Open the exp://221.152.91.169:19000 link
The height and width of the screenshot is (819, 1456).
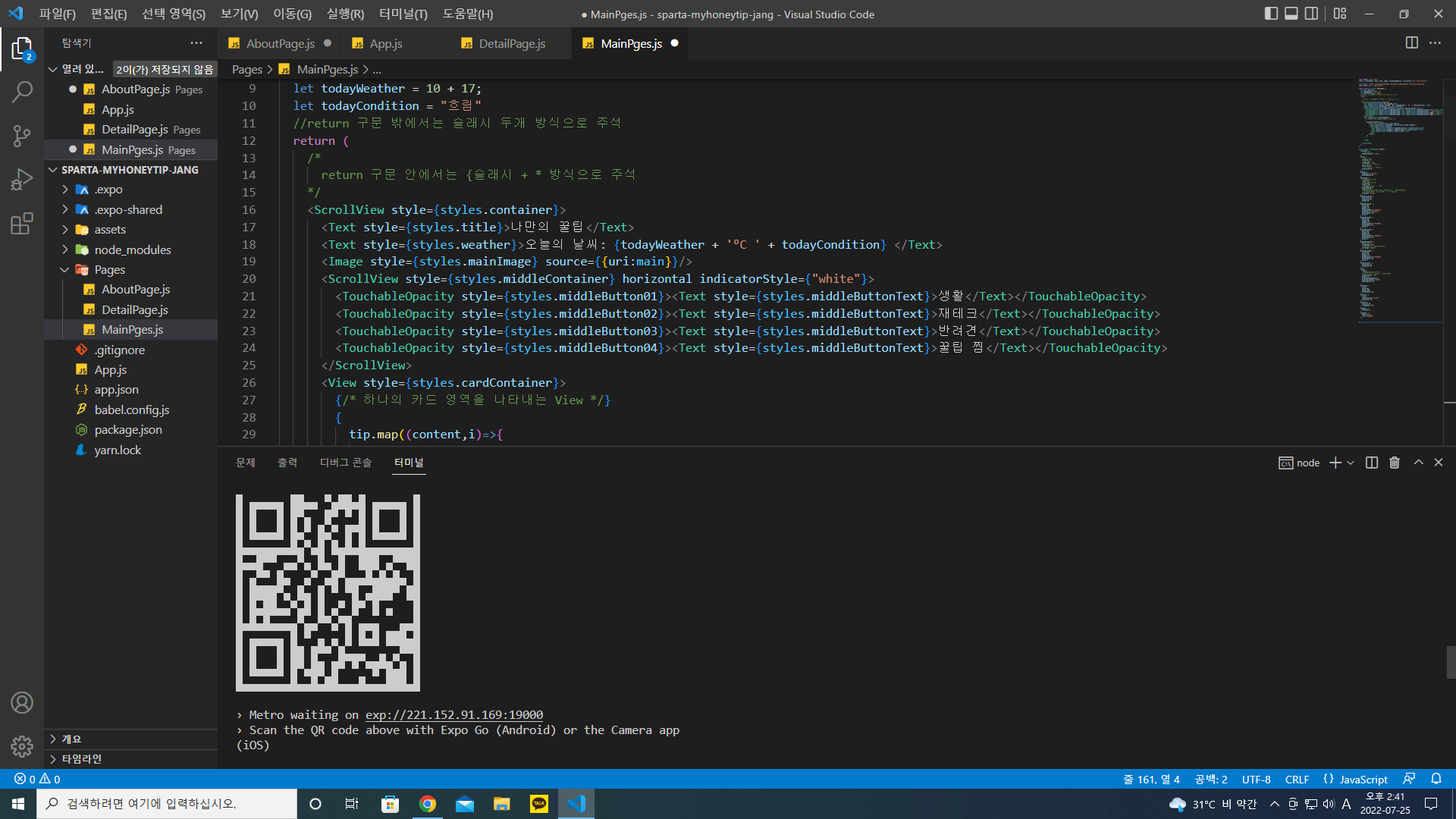click(x=454, y=715)
